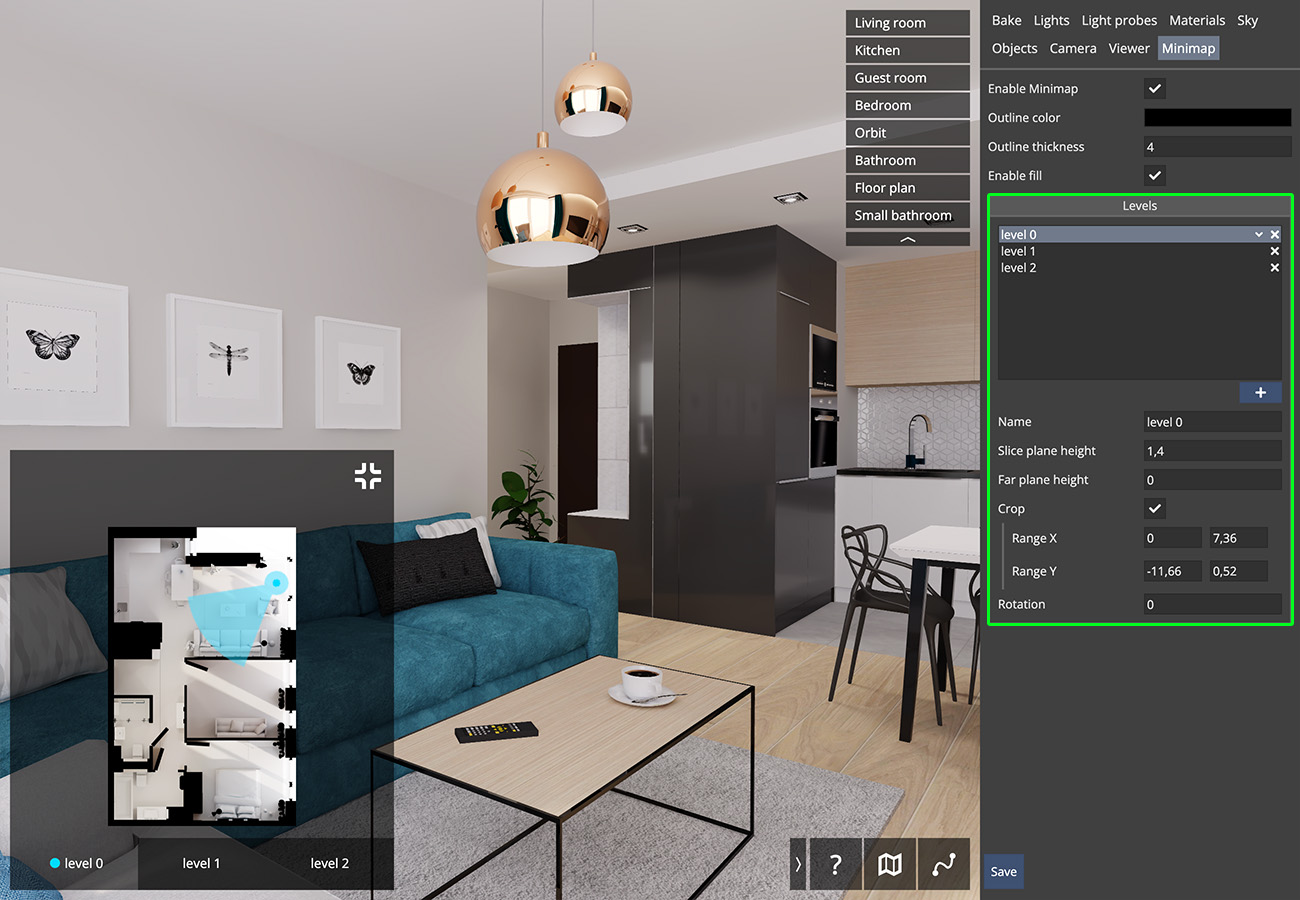Go to the Light probes tab
The width and height of the screenshot is (1300, 900).
pos(1119,20)
